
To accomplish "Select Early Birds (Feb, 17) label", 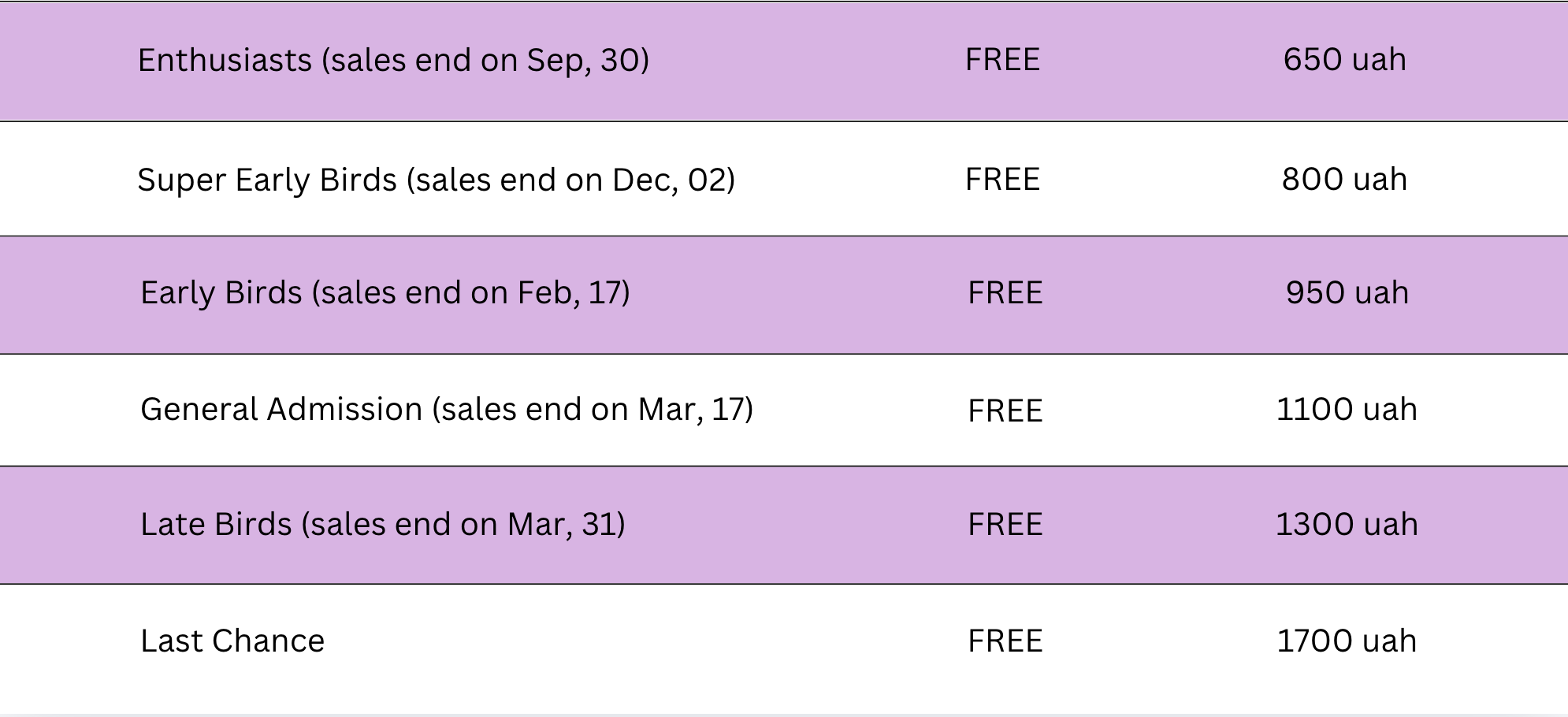I will point(385,294).
